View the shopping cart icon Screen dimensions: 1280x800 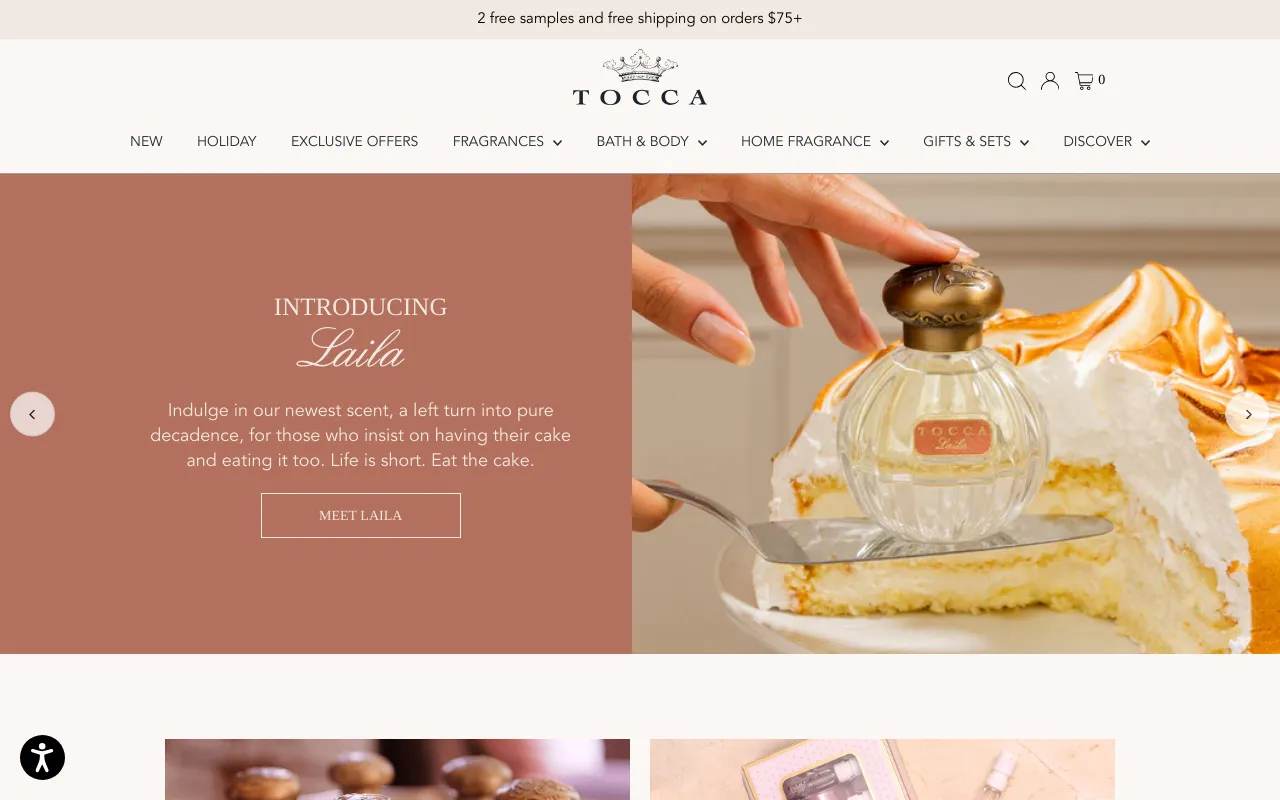pyautogui.click(x=1090, y=81)
